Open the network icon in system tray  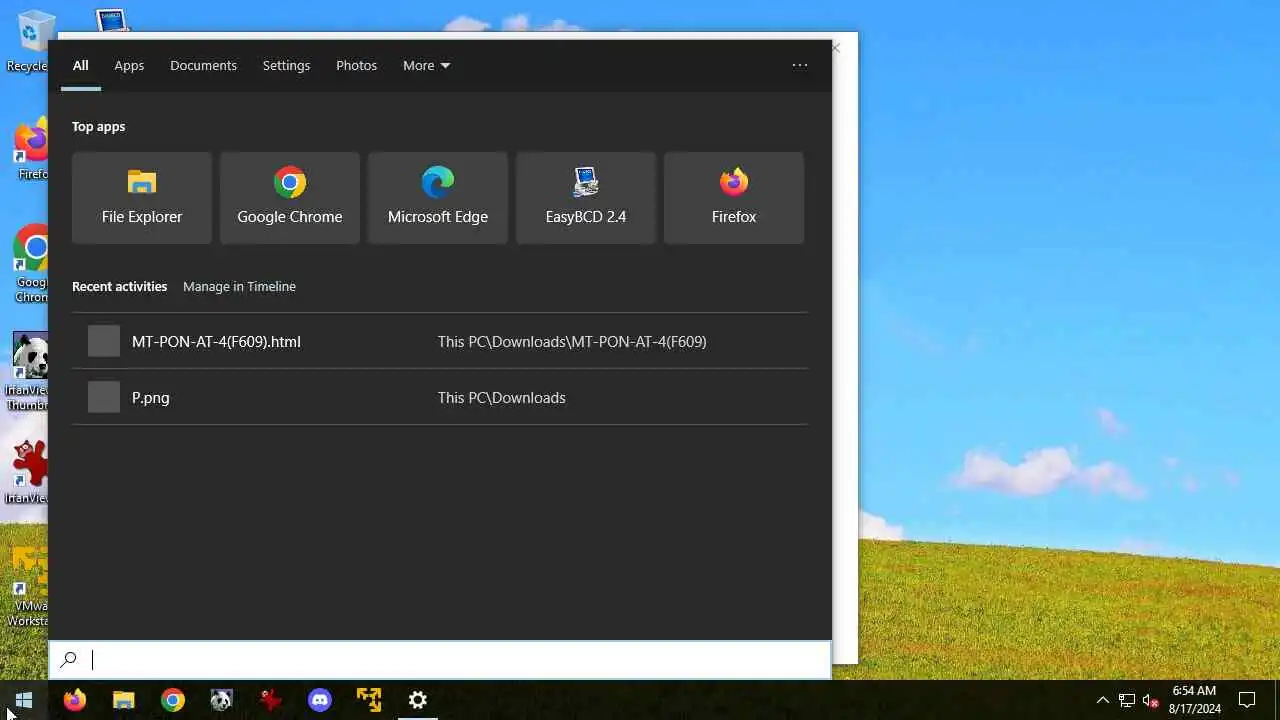tap(1127, 700)
